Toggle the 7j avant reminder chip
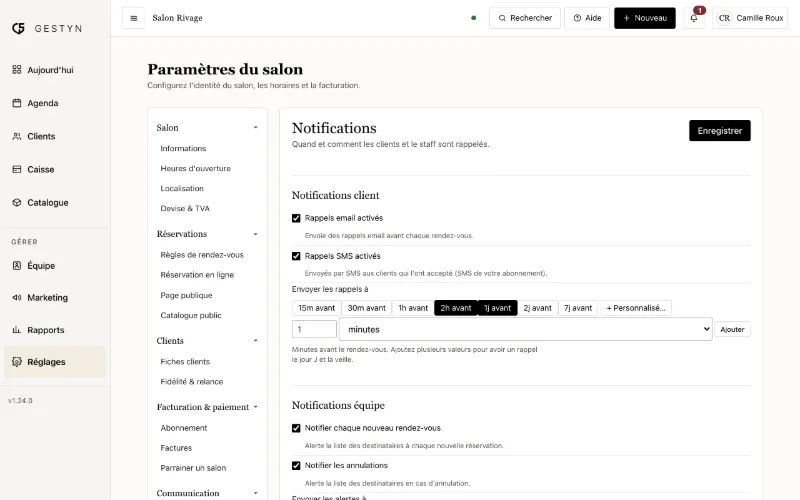 point(578,308)
